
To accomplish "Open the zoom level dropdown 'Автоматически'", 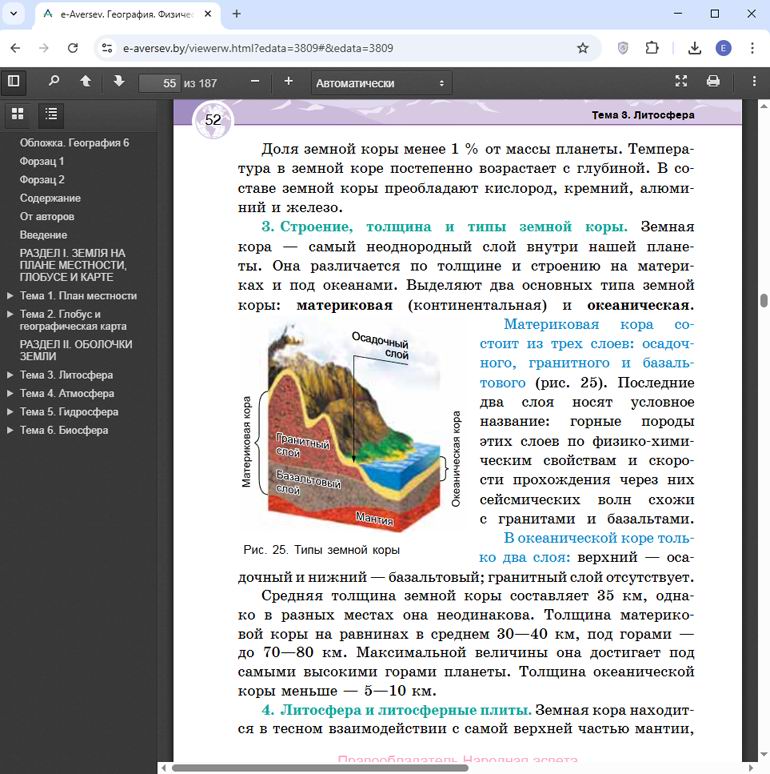I will coord(380,83).
